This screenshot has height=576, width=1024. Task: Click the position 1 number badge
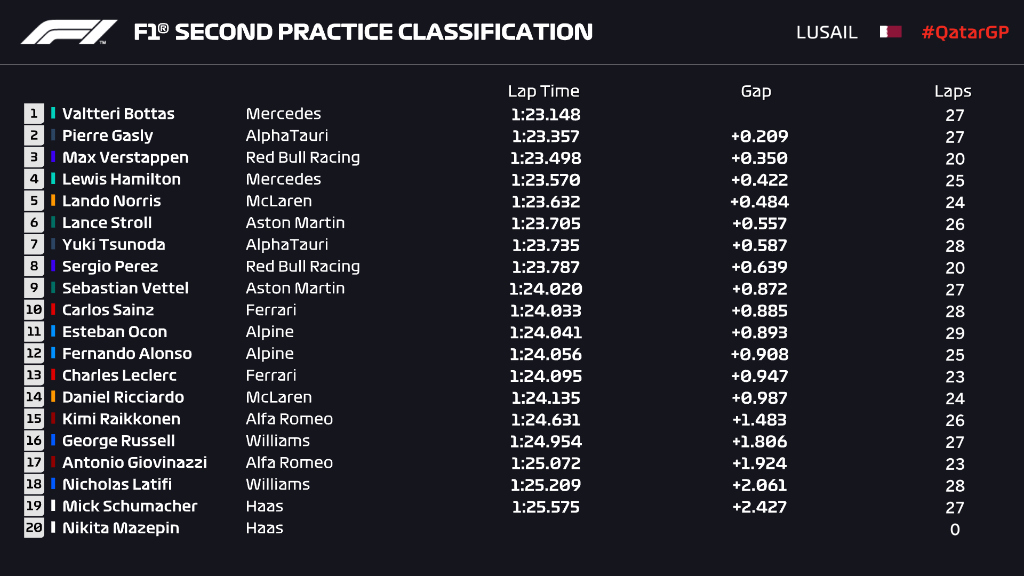(35, 114)
